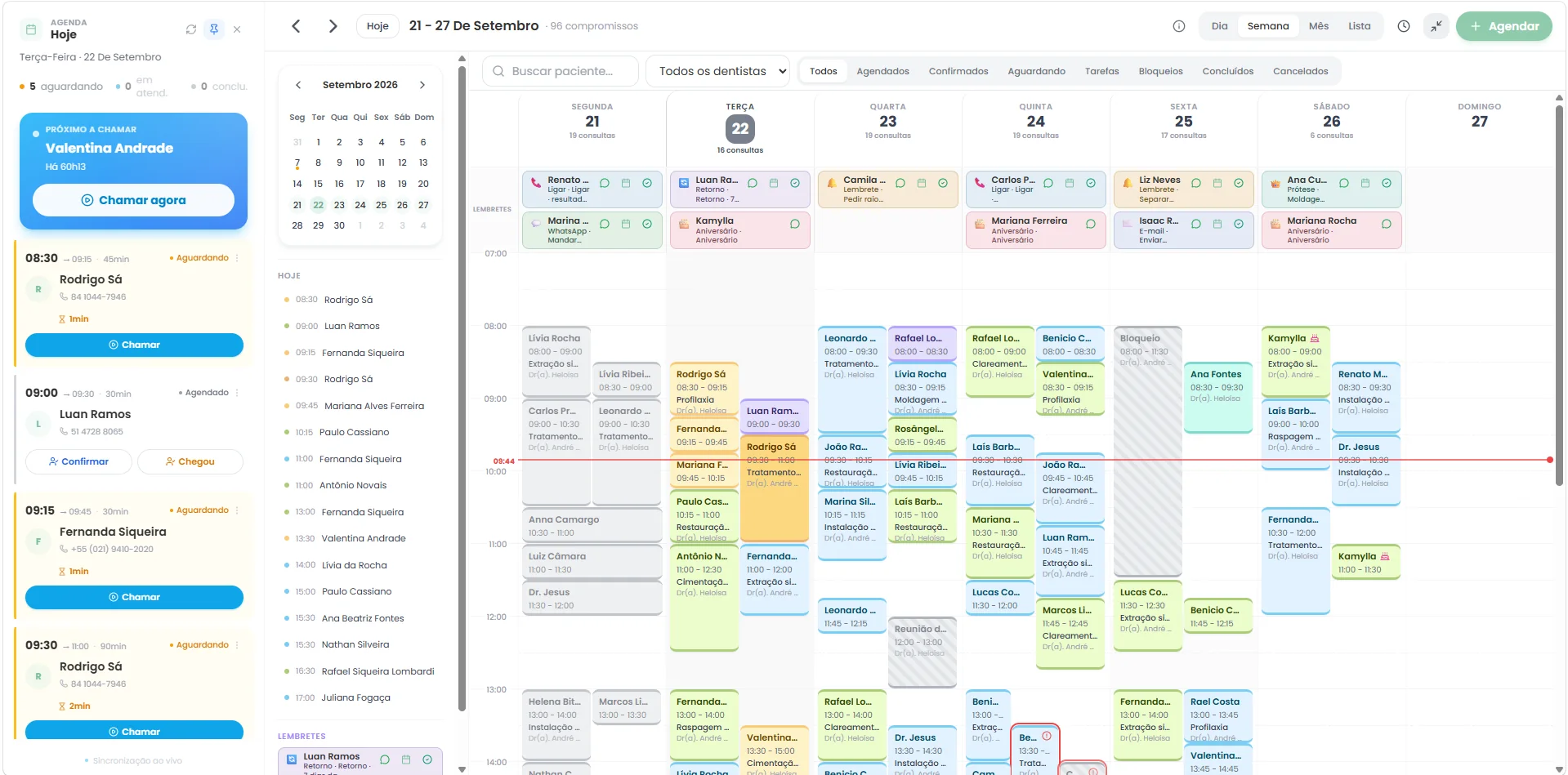Open the clock history icon
This screenshot has width=1568, height=775.
(x=1404, y=26)
